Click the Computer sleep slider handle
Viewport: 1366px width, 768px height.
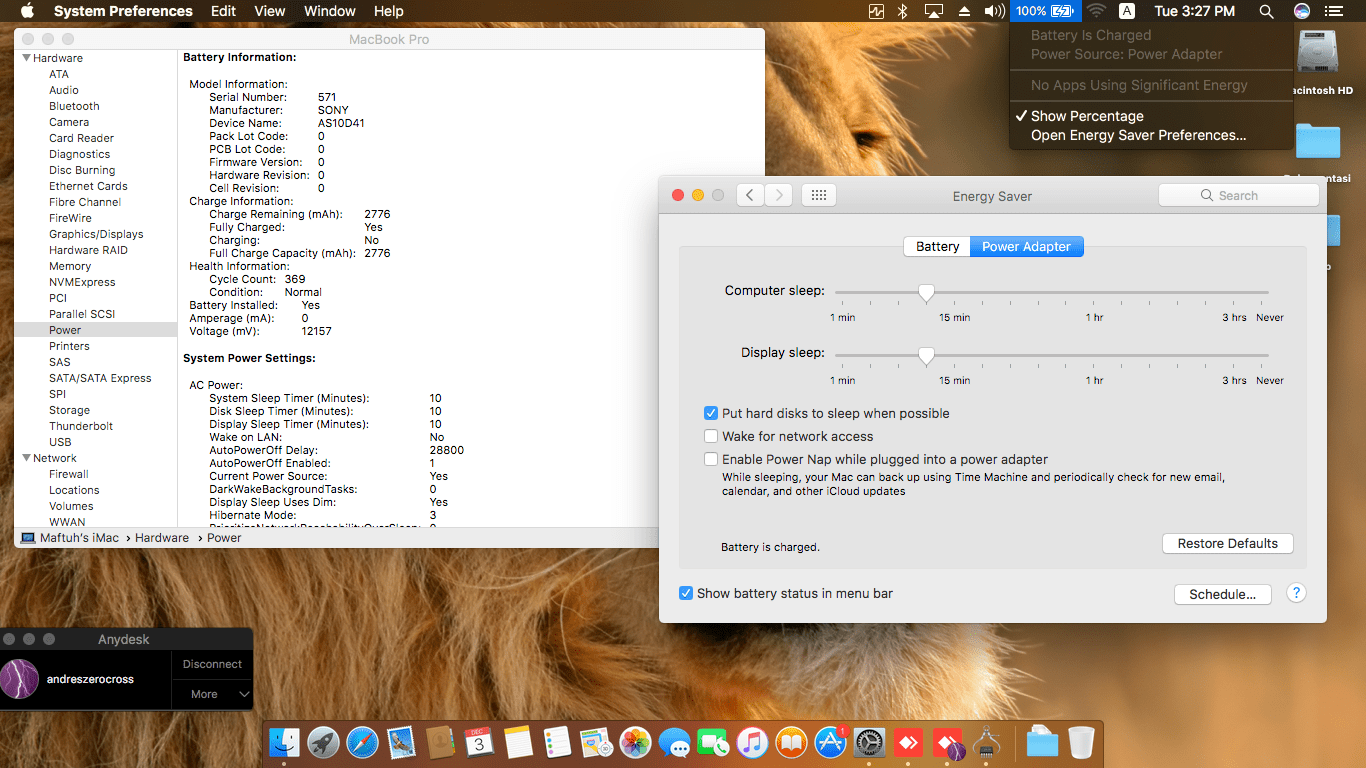point(926,292)
